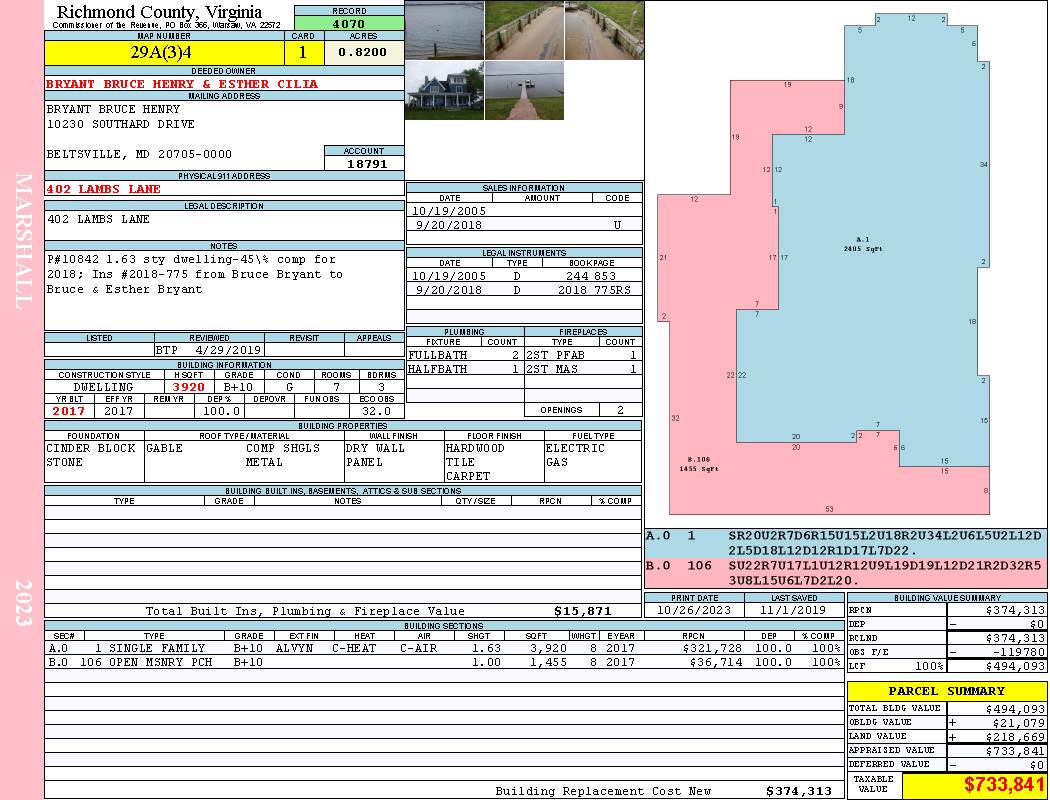Select print date 10/26/2023

pyautogui.click(x=694, y=610)
